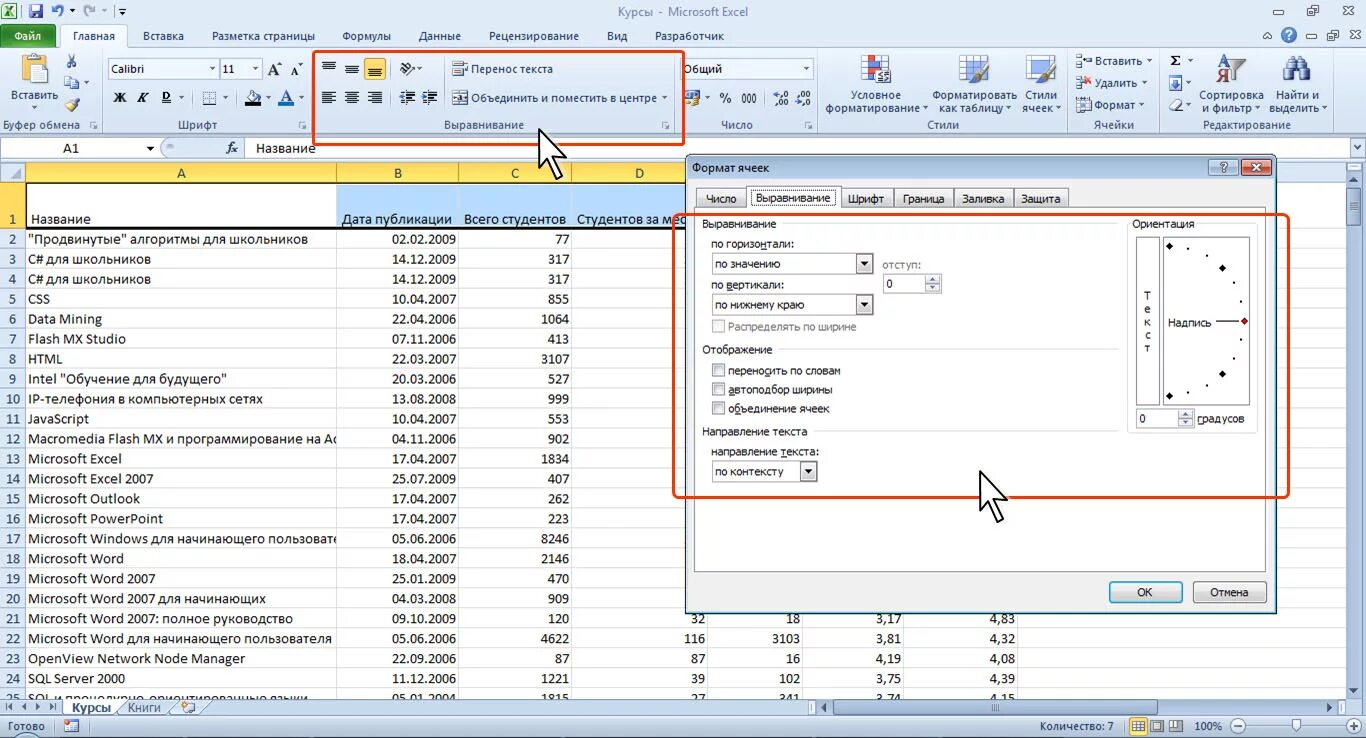Viewport: 1366px width, 738px height.
Task: Open the Файл tab
Action: pyautogui.click(x=27, y=36)
